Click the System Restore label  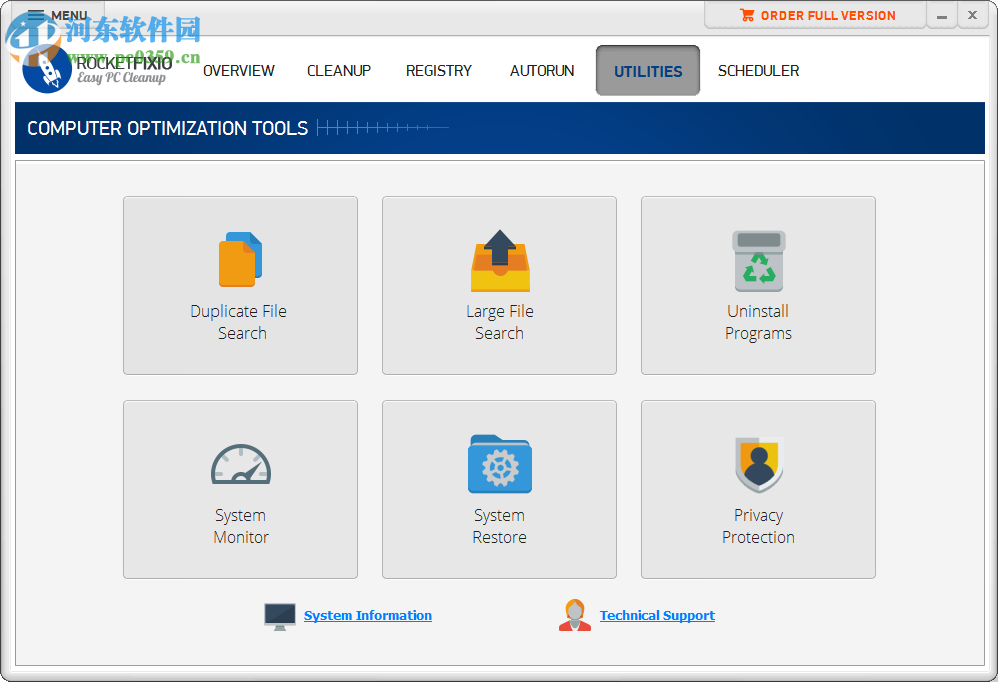tap(500, 526)
